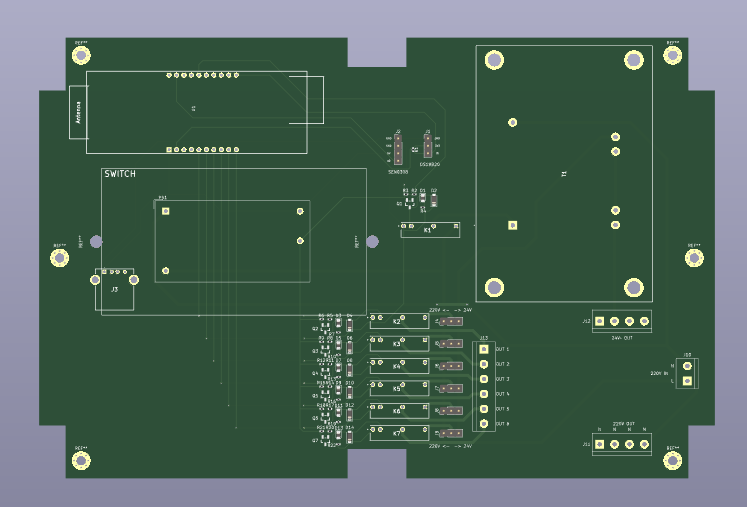
Task: Click relay K7 label
Action: pos(397,434)
